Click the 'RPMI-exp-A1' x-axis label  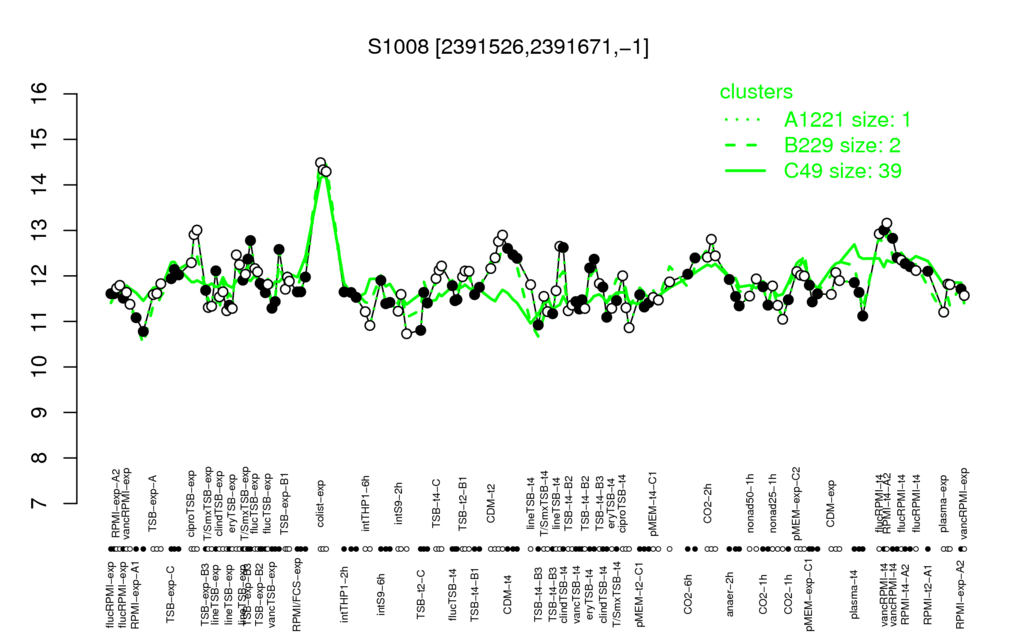click(134, 594)
